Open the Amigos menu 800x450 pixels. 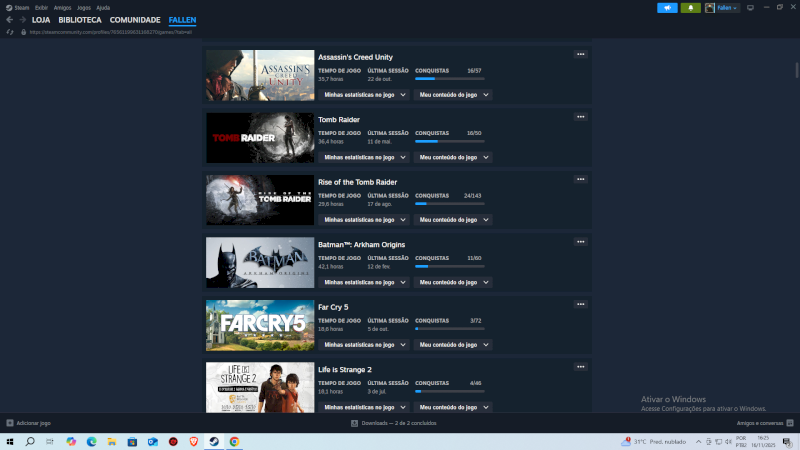62,8
